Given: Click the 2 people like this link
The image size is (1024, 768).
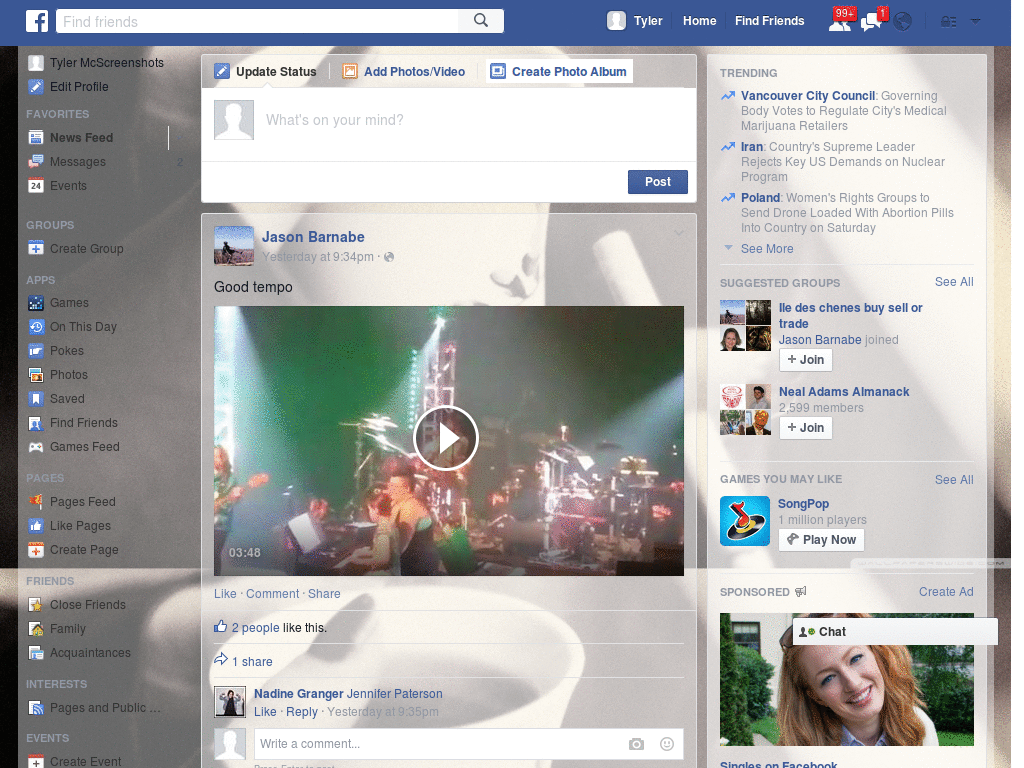Looking at the screenshot, I should (x=255, y=628).
